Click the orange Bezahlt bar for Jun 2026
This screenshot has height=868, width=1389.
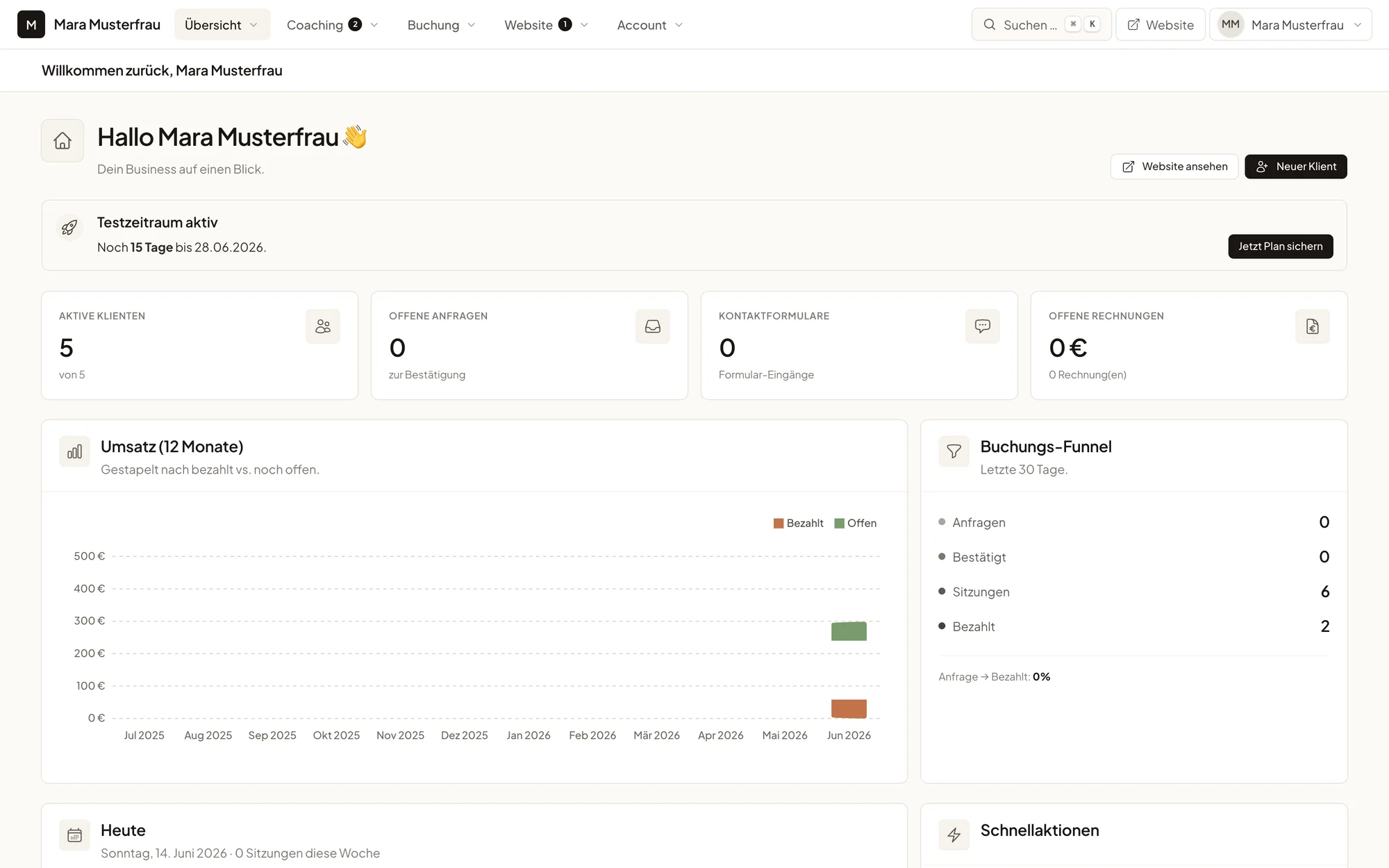tap(849, 709)
